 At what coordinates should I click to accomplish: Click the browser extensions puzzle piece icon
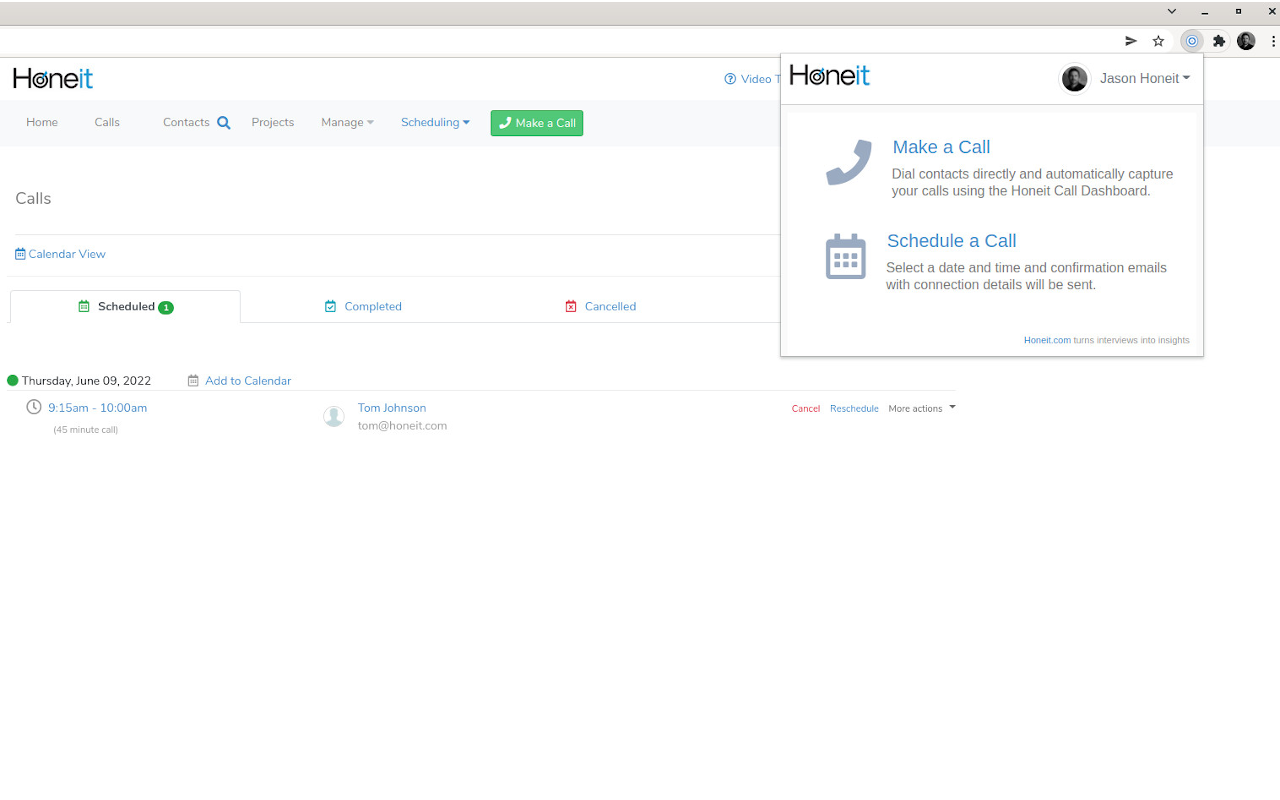1219,41
